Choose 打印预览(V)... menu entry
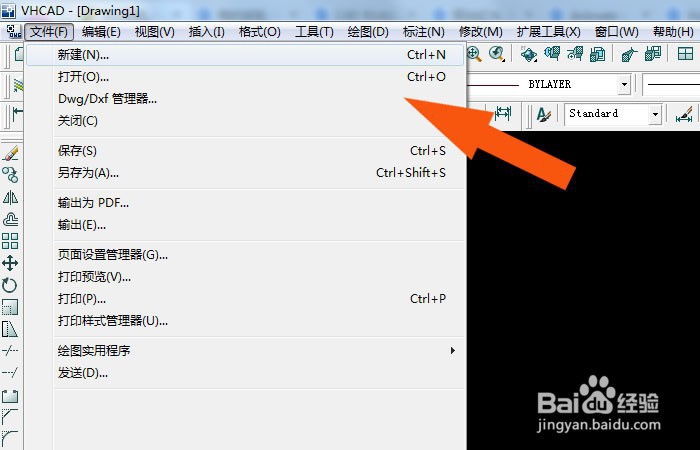This screenshot has height=450, width=700. tap(245, 277)
